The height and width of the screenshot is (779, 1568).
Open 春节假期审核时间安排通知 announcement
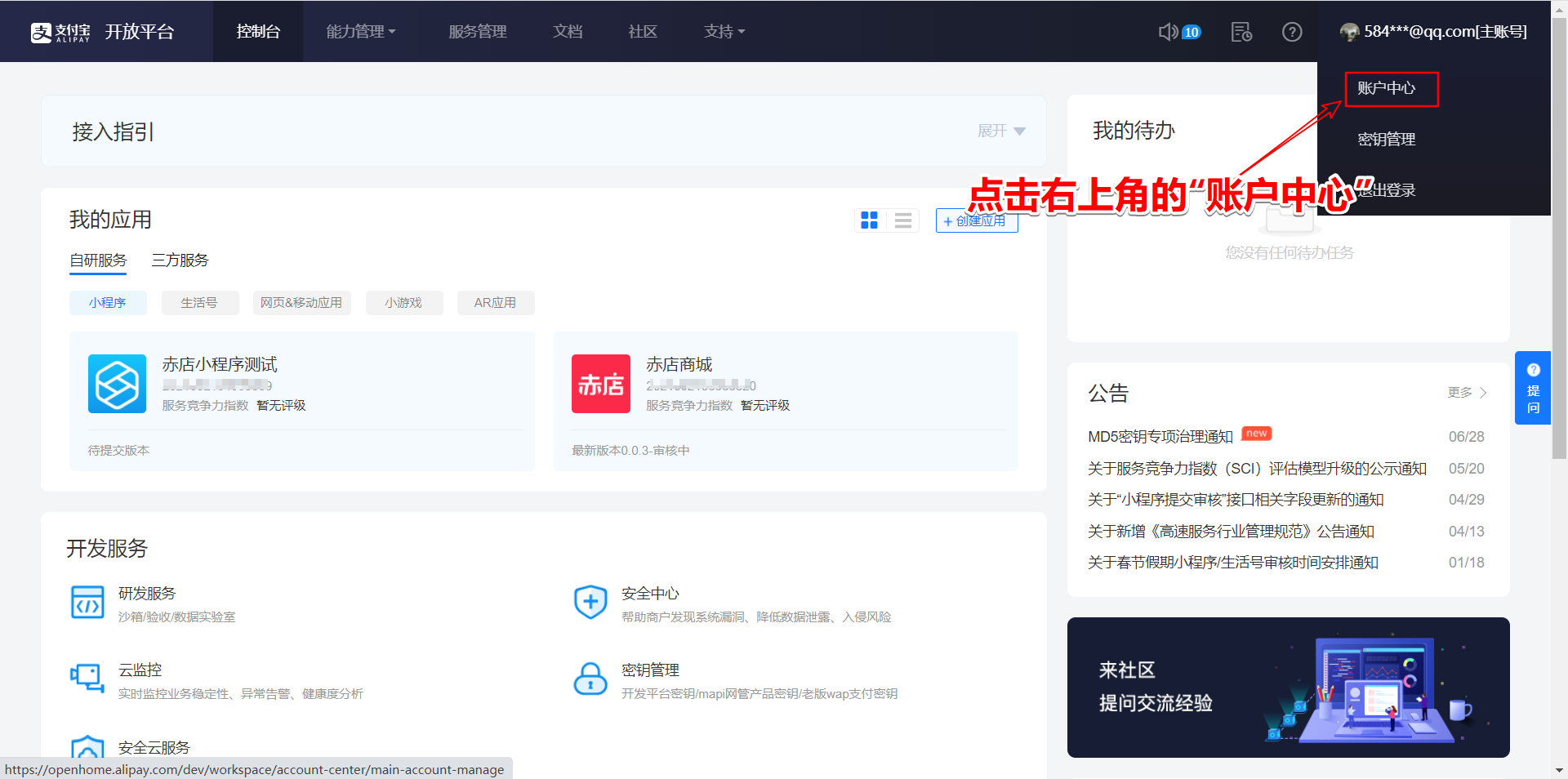point(1233,563)
